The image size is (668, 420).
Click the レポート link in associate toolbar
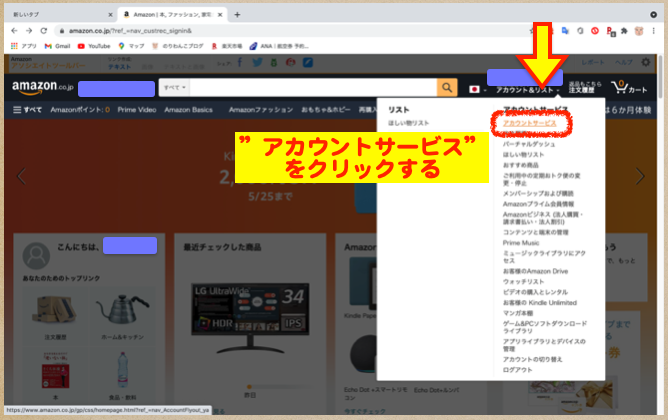click(x=593, y=62)
